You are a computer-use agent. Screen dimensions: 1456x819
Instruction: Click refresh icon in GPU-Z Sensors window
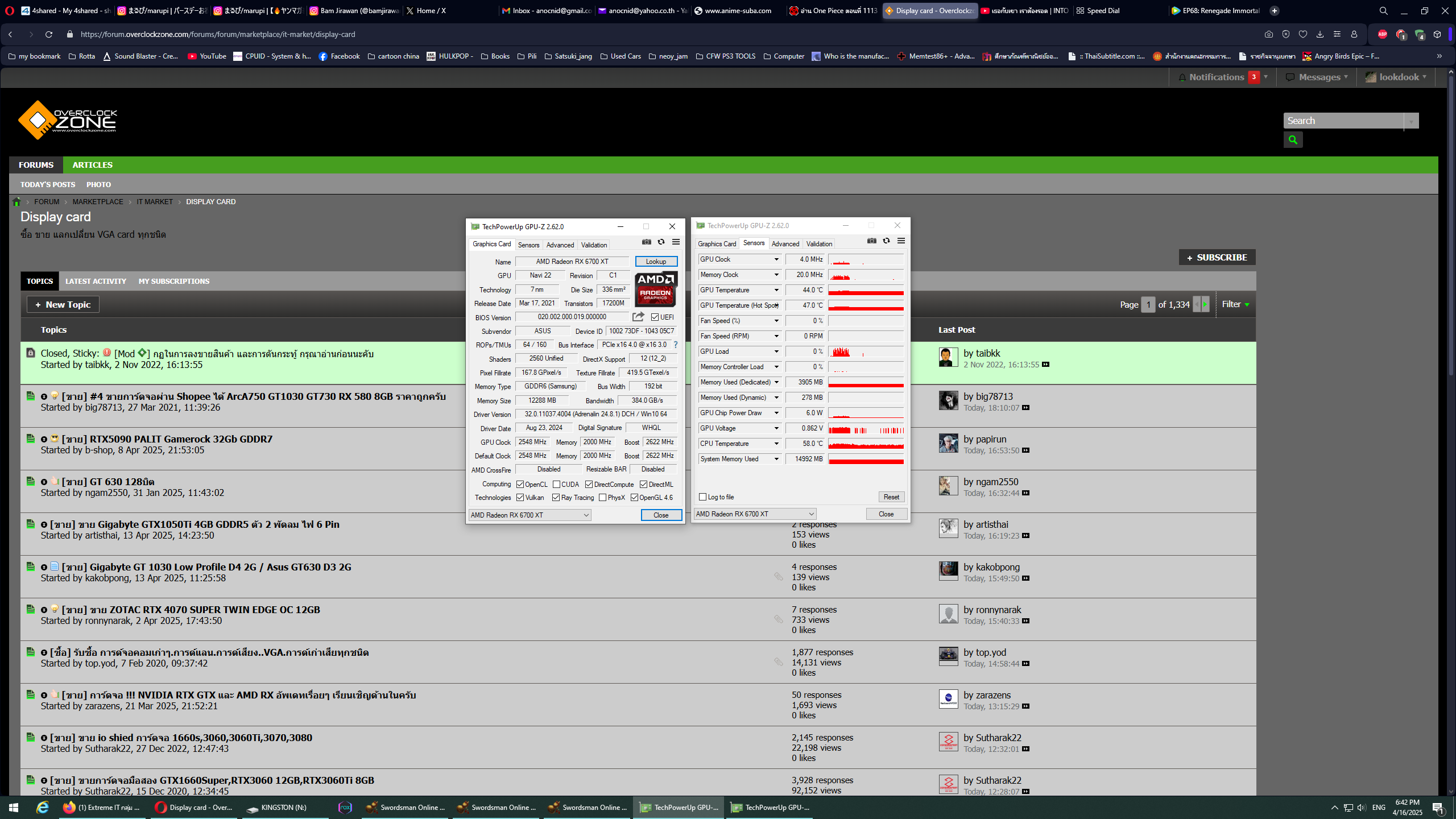pyautogui.click(x=886, y=241)
